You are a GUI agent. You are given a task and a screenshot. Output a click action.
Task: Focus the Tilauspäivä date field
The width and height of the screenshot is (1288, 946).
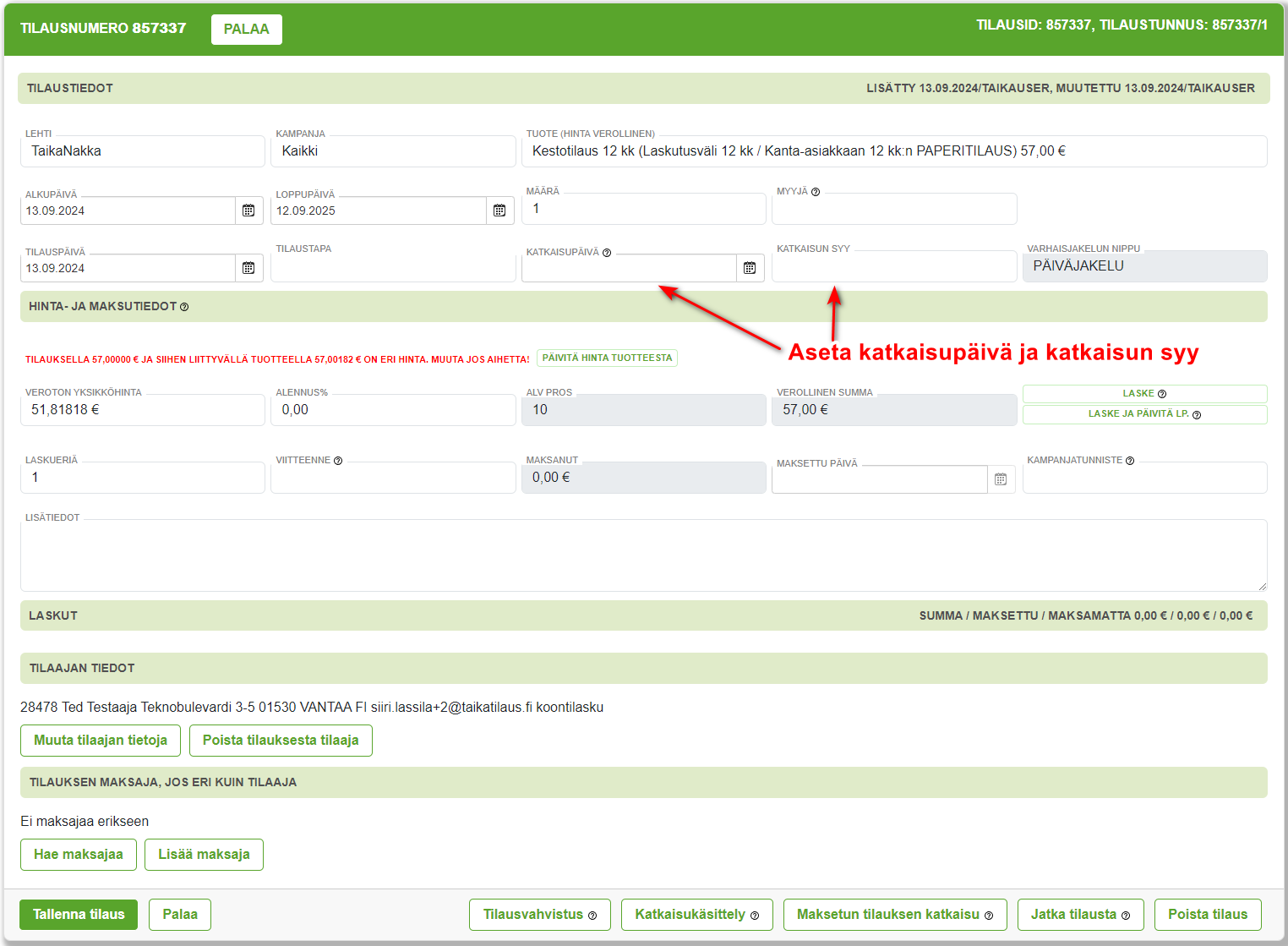(x=128, y=268)
